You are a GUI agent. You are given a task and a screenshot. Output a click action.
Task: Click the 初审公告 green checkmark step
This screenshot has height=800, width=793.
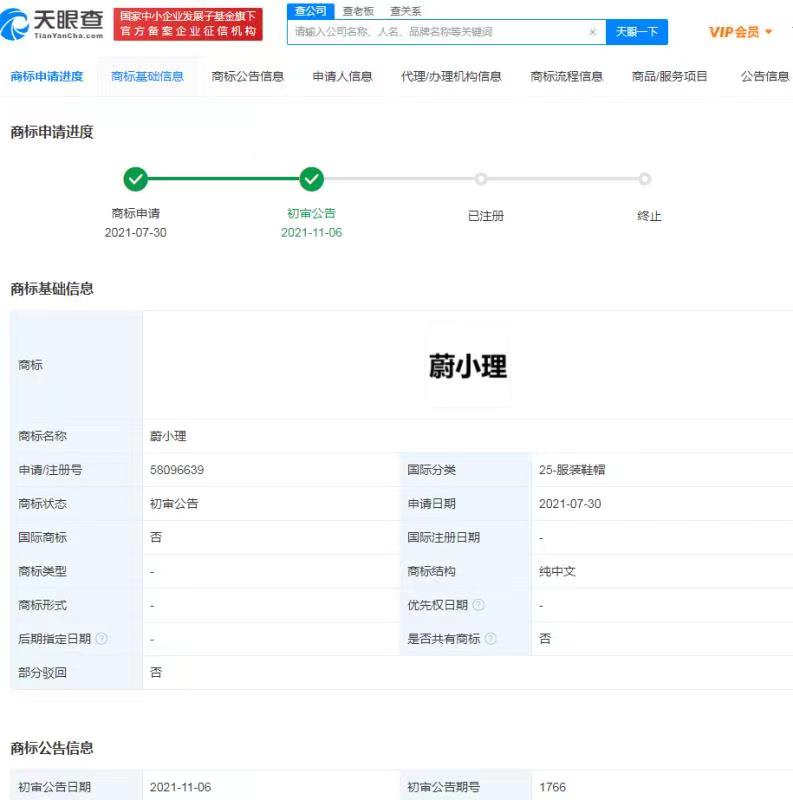pos(312,179)
